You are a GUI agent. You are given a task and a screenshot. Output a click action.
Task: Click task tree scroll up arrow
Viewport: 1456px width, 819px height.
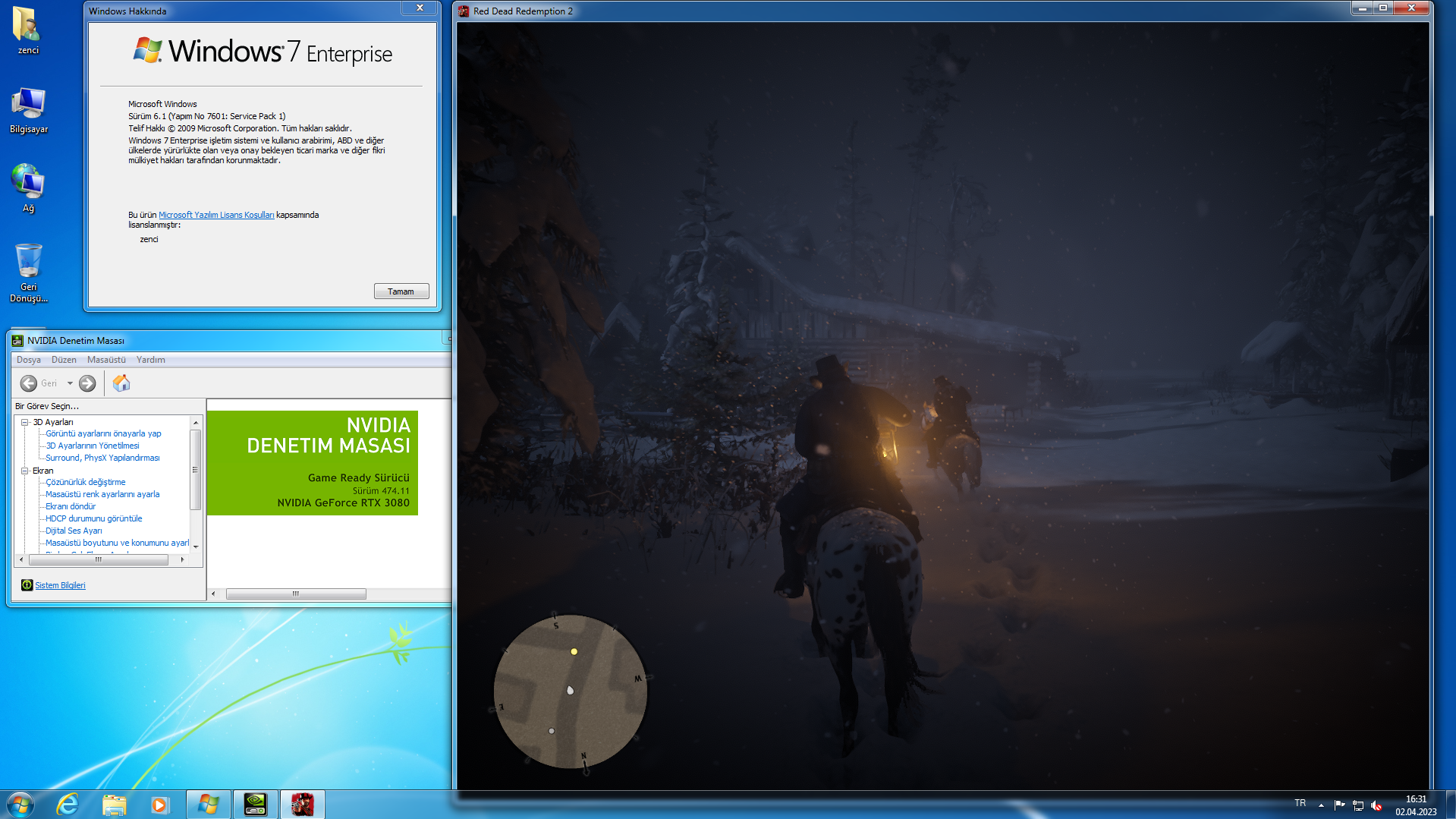(x=196, y=422)
